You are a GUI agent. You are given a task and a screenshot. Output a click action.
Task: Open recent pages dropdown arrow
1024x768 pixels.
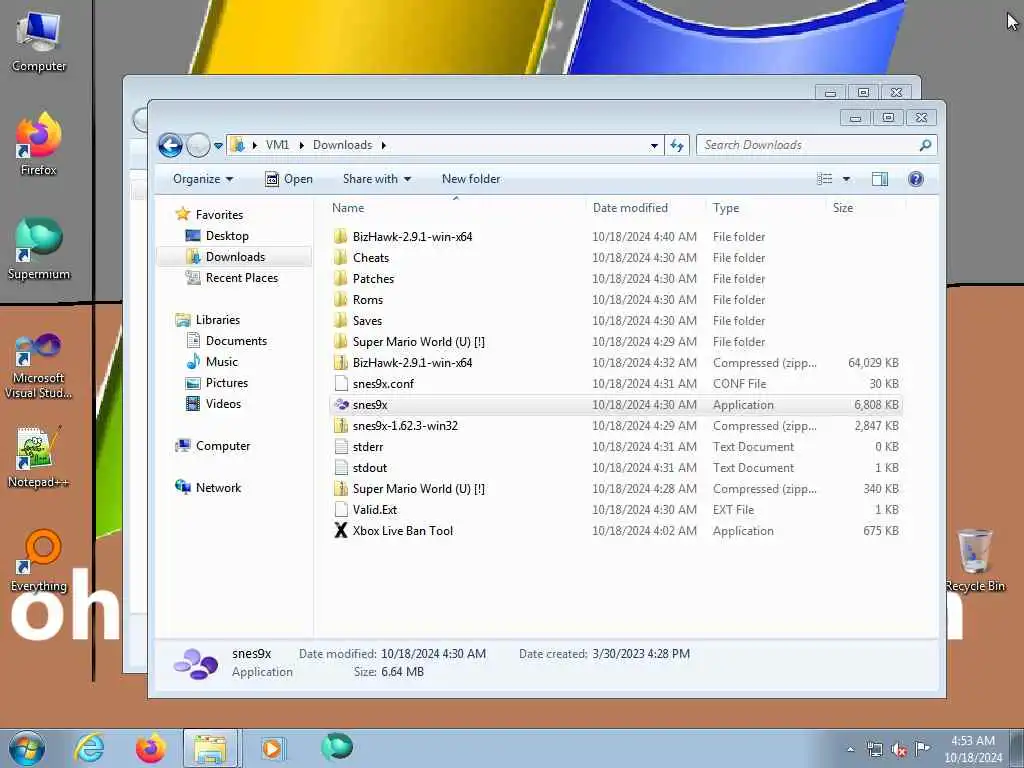(x=218, y=146)
